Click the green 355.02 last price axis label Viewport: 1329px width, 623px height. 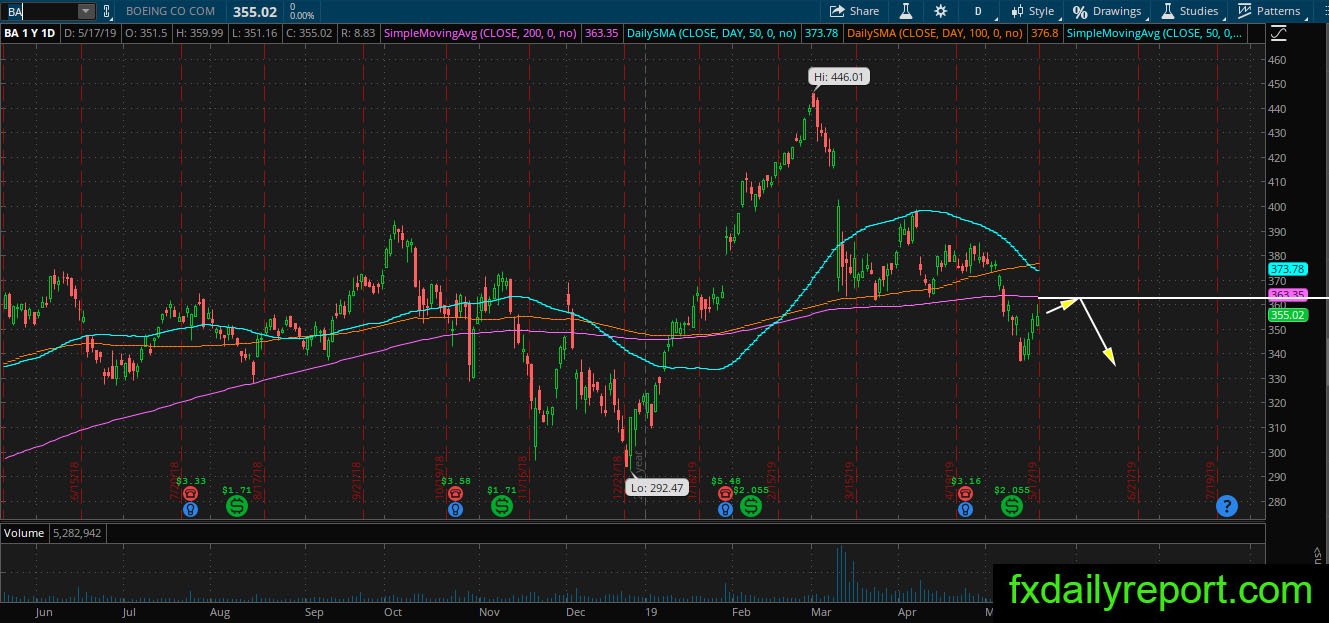[x=1288, y=315]
